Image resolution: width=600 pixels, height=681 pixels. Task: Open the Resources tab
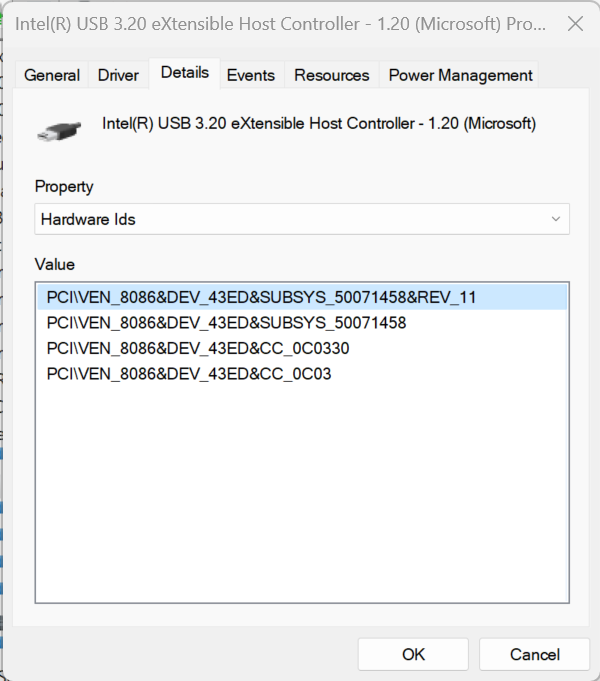tap(331, 75)
